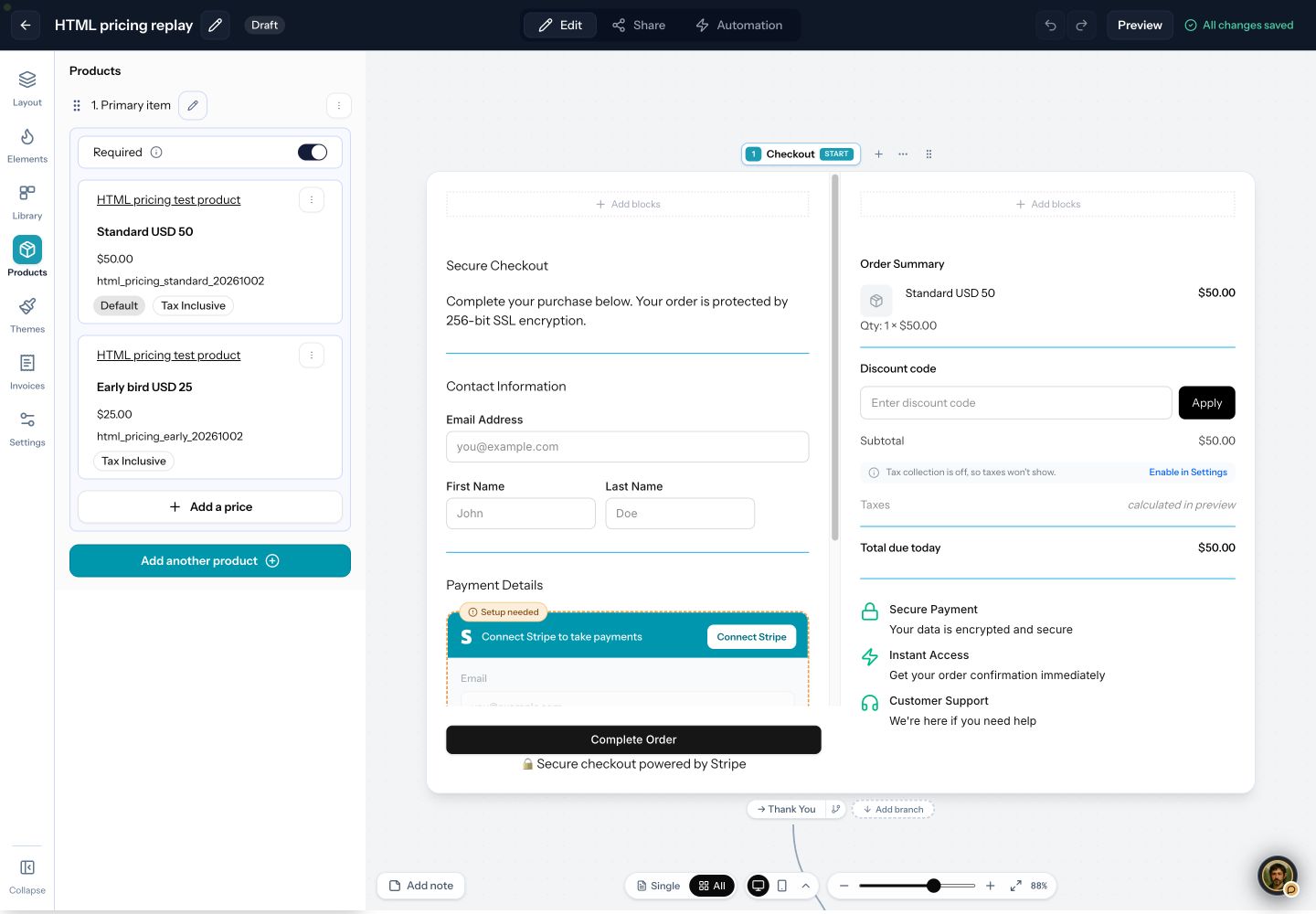Viewport: 1316px width, 914px height.
Task: Click Add another product
Action: pos(210,560)
